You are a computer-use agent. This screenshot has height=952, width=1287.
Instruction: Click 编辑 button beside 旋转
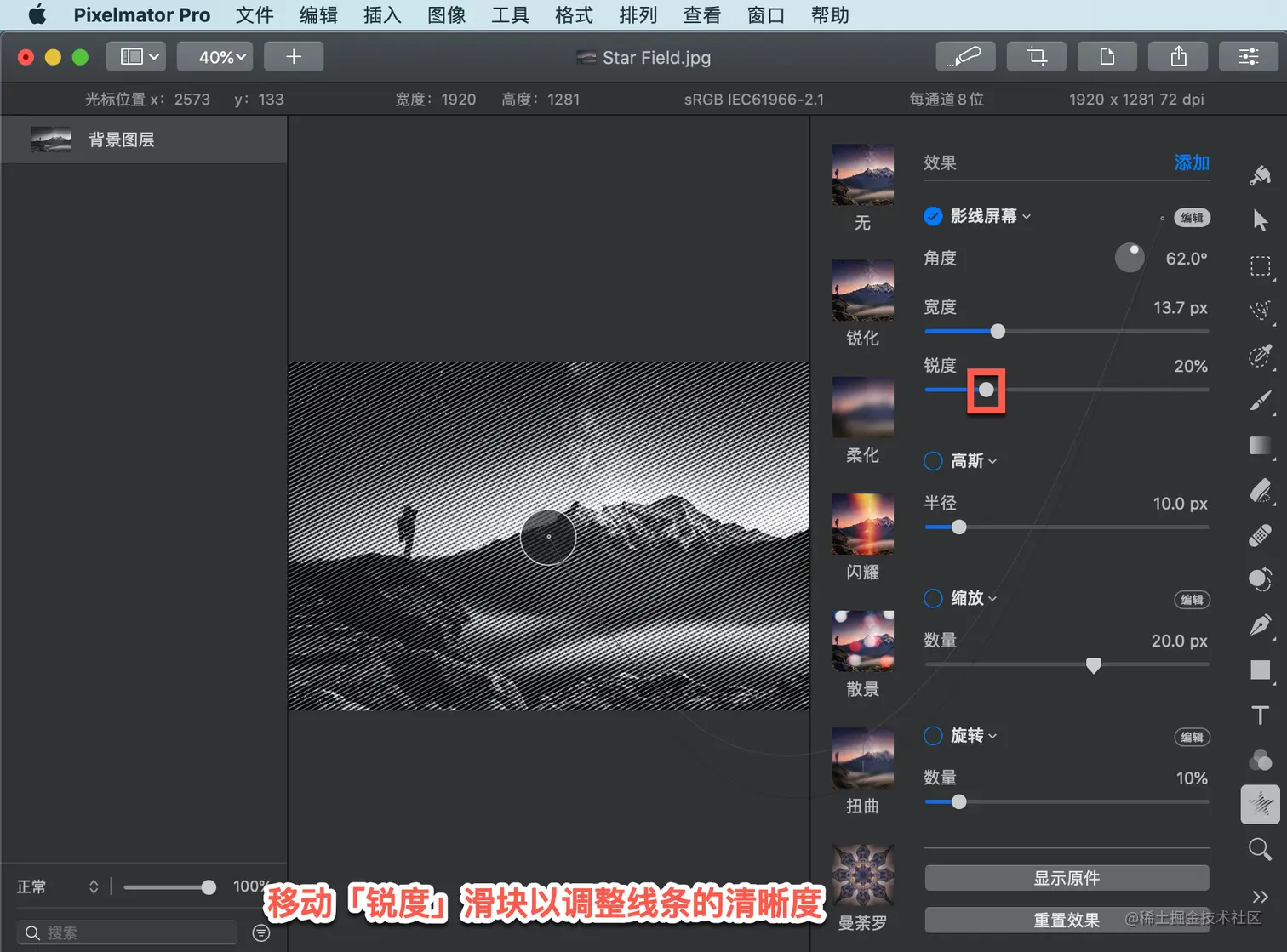pos(1193,738)
